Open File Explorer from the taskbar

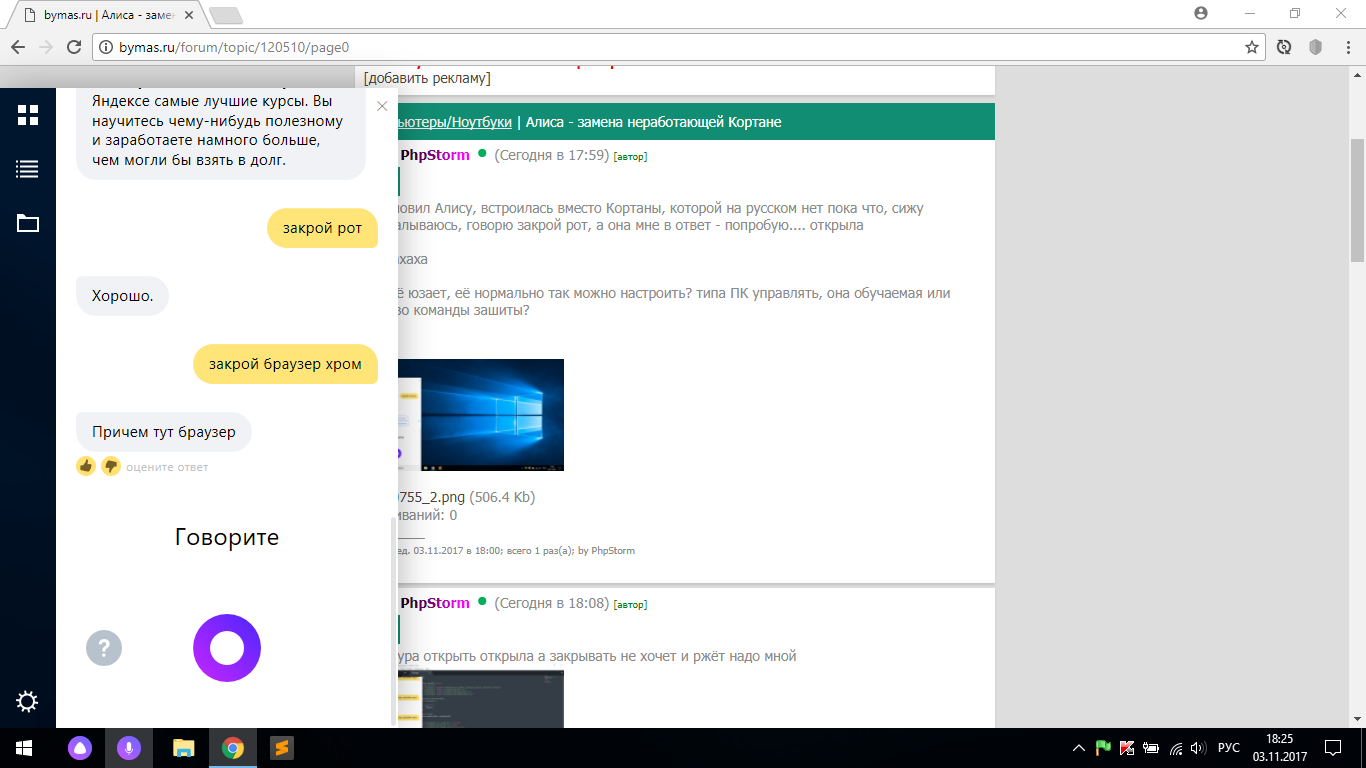pyautogui.click(x=183, y=748)
